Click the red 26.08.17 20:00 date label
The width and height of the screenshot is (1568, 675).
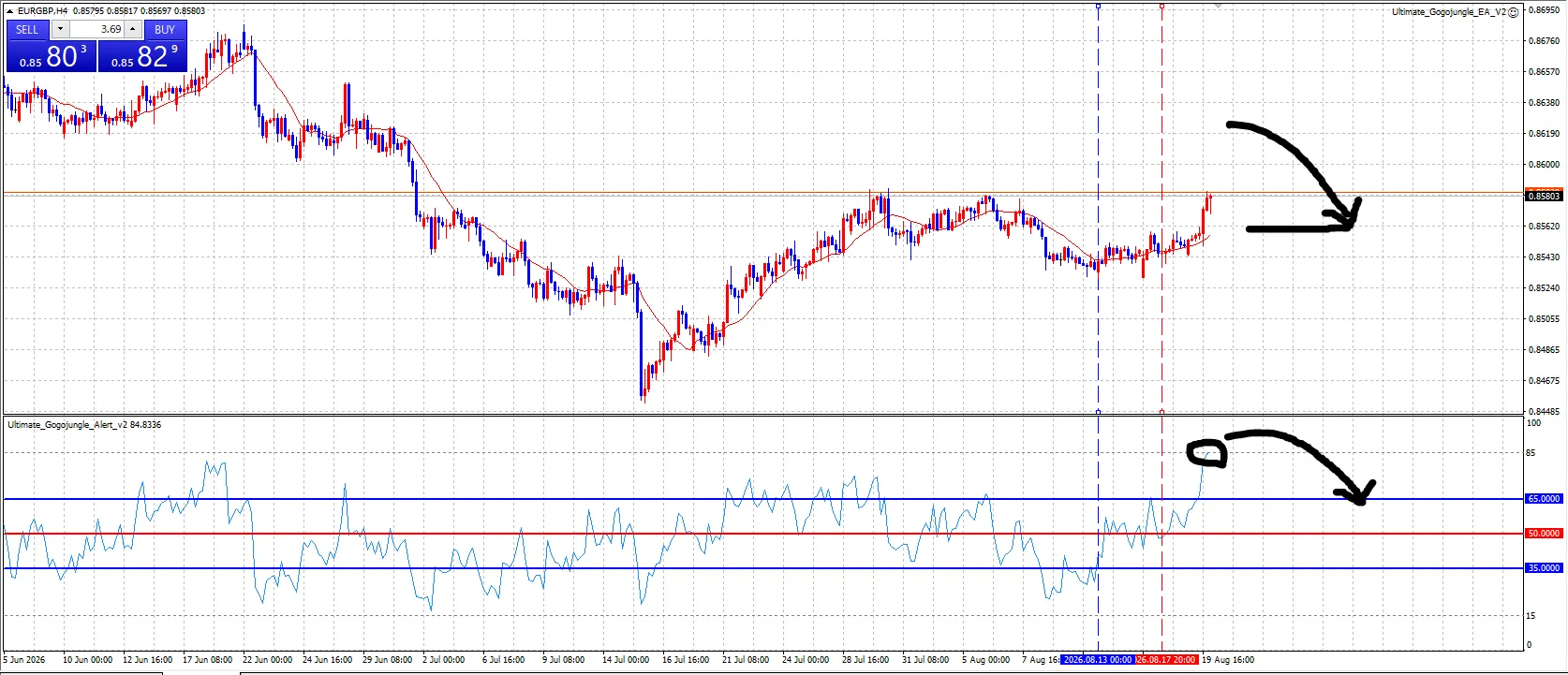[x=1166, y=660]
